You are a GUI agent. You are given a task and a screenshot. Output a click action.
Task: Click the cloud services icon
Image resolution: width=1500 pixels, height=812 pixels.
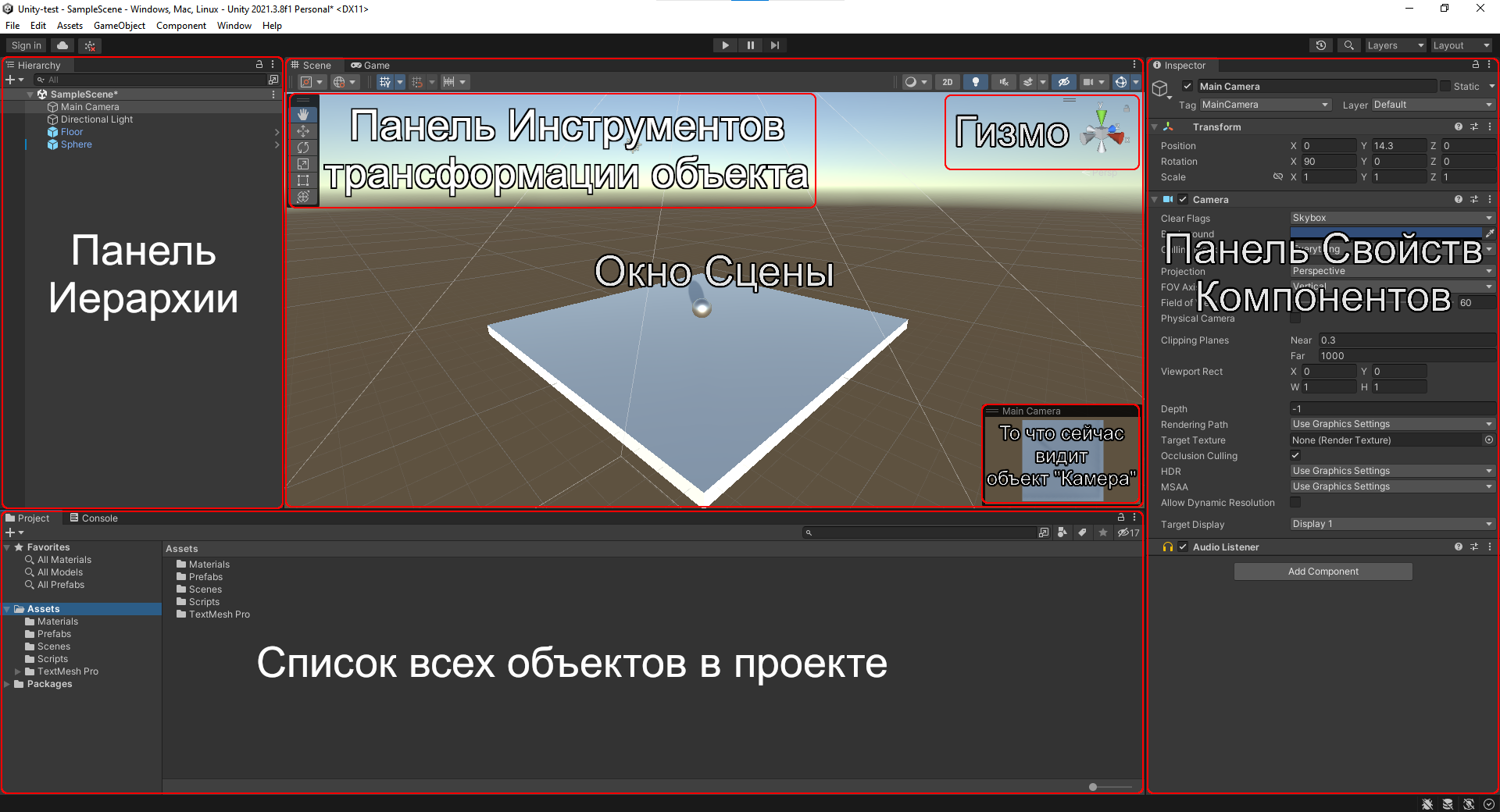(x=62, y=45)
